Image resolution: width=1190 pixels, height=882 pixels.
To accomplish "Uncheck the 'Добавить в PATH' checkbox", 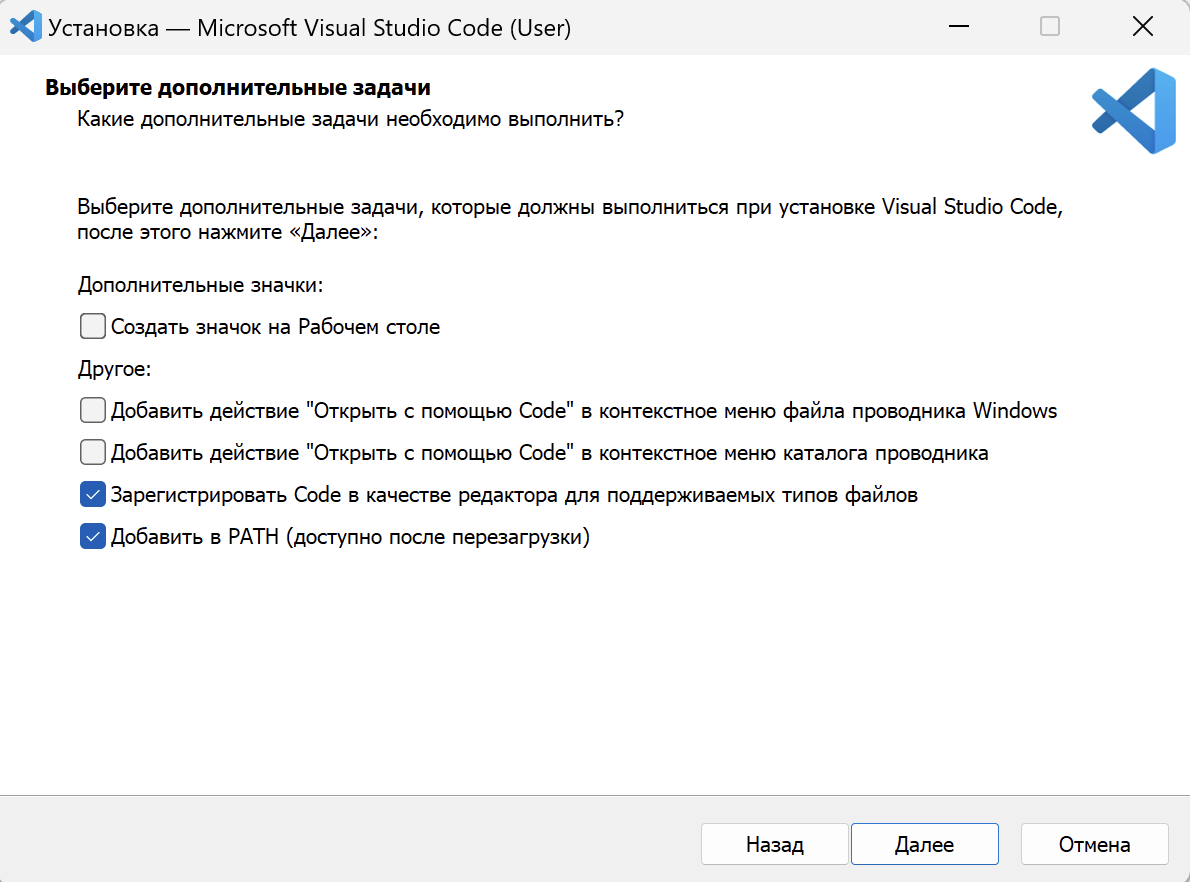I will coord(93,537).
